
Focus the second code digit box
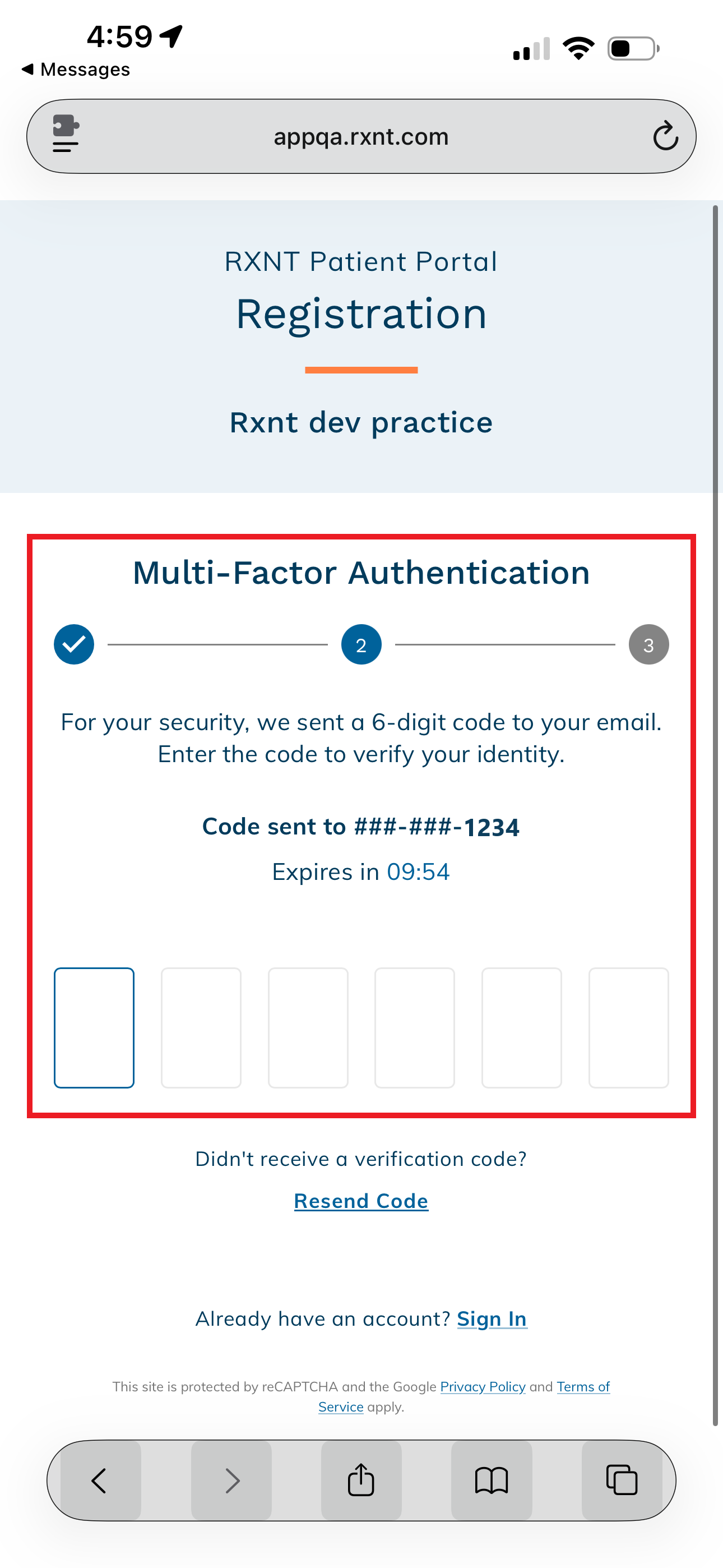click(x=201, y=1027)
